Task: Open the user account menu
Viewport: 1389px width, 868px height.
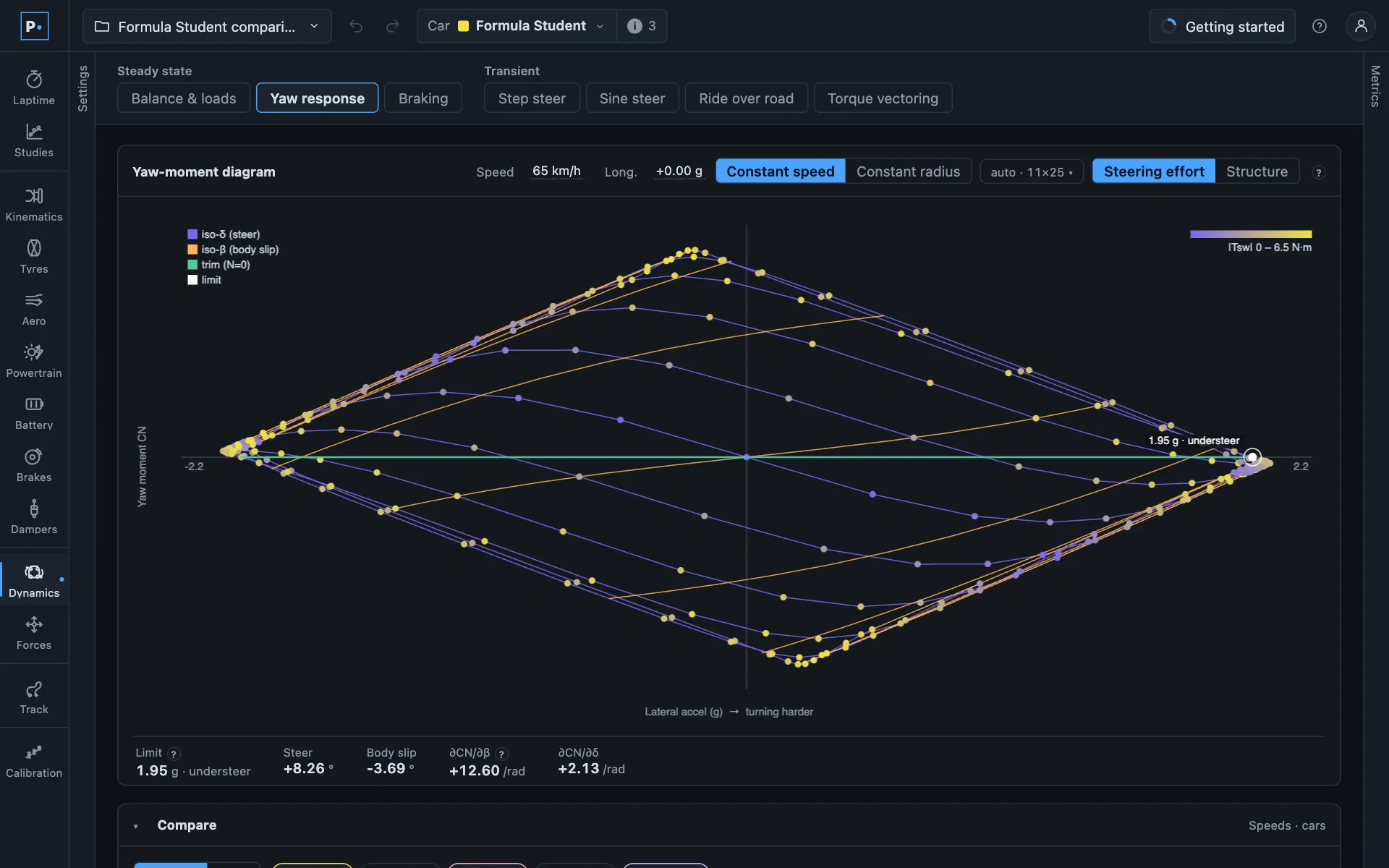Action: pyautogui.click(x=1361, y=26)
